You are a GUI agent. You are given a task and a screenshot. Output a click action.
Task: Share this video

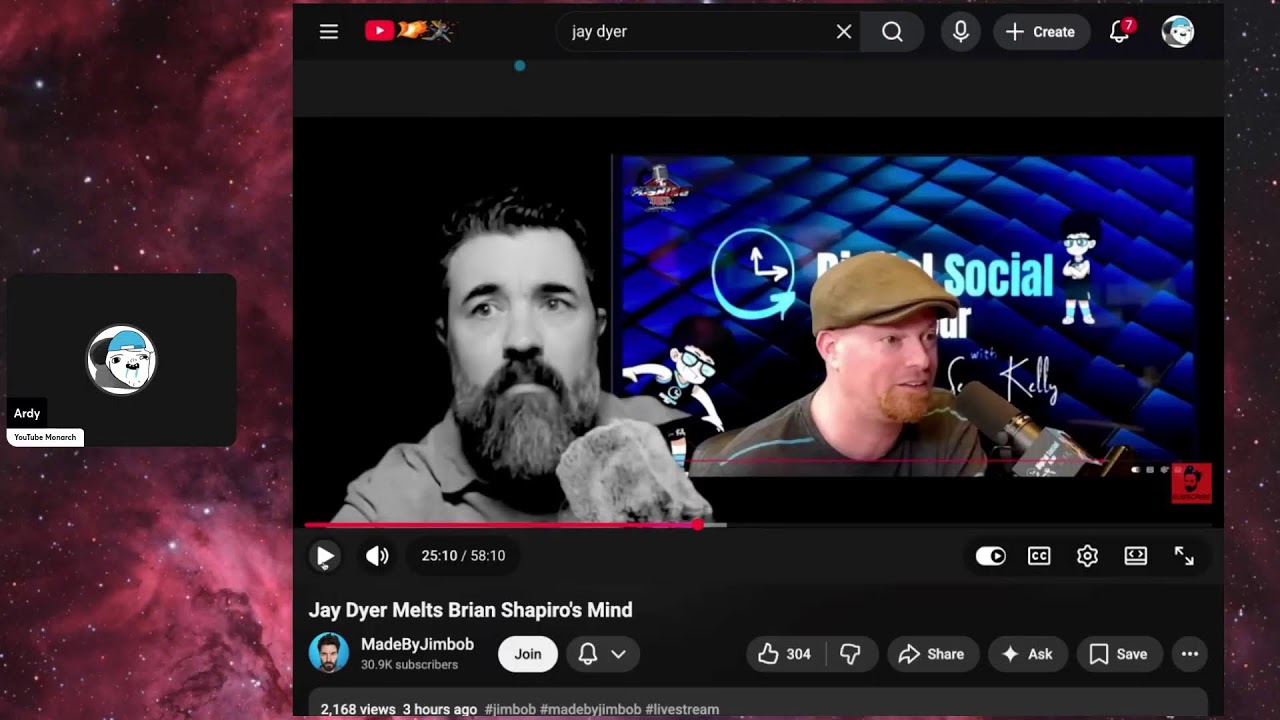(931, 654)
